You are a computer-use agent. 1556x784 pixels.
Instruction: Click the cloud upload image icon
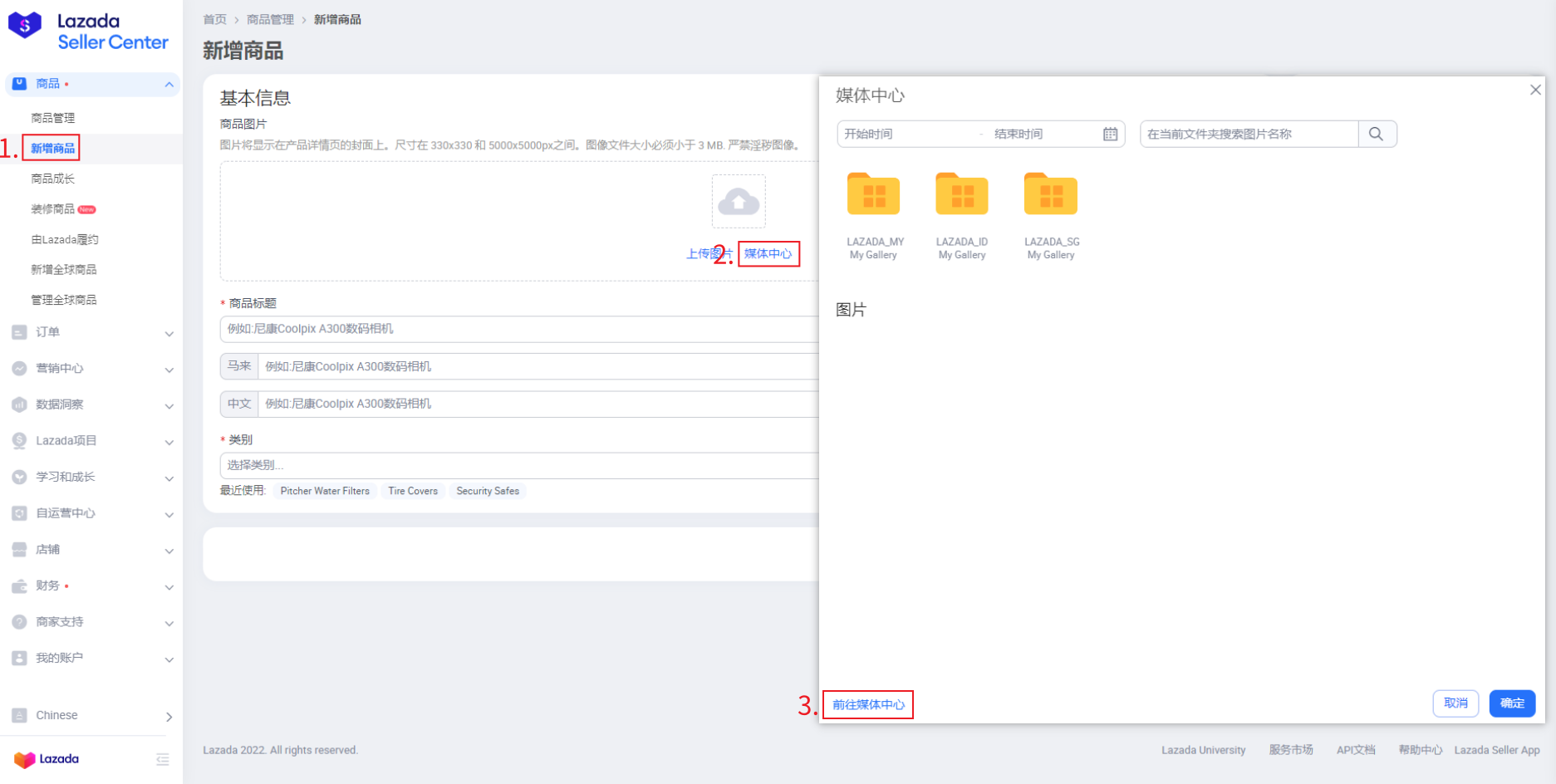tap(739, 201)
